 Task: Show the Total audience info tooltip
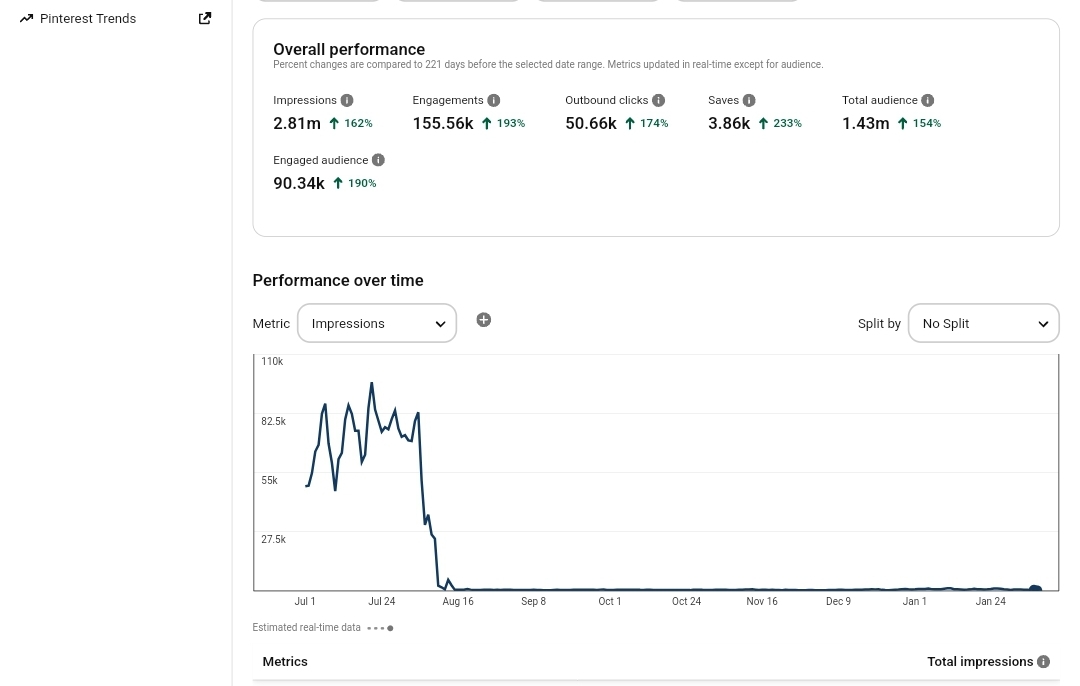click(928, 101)
